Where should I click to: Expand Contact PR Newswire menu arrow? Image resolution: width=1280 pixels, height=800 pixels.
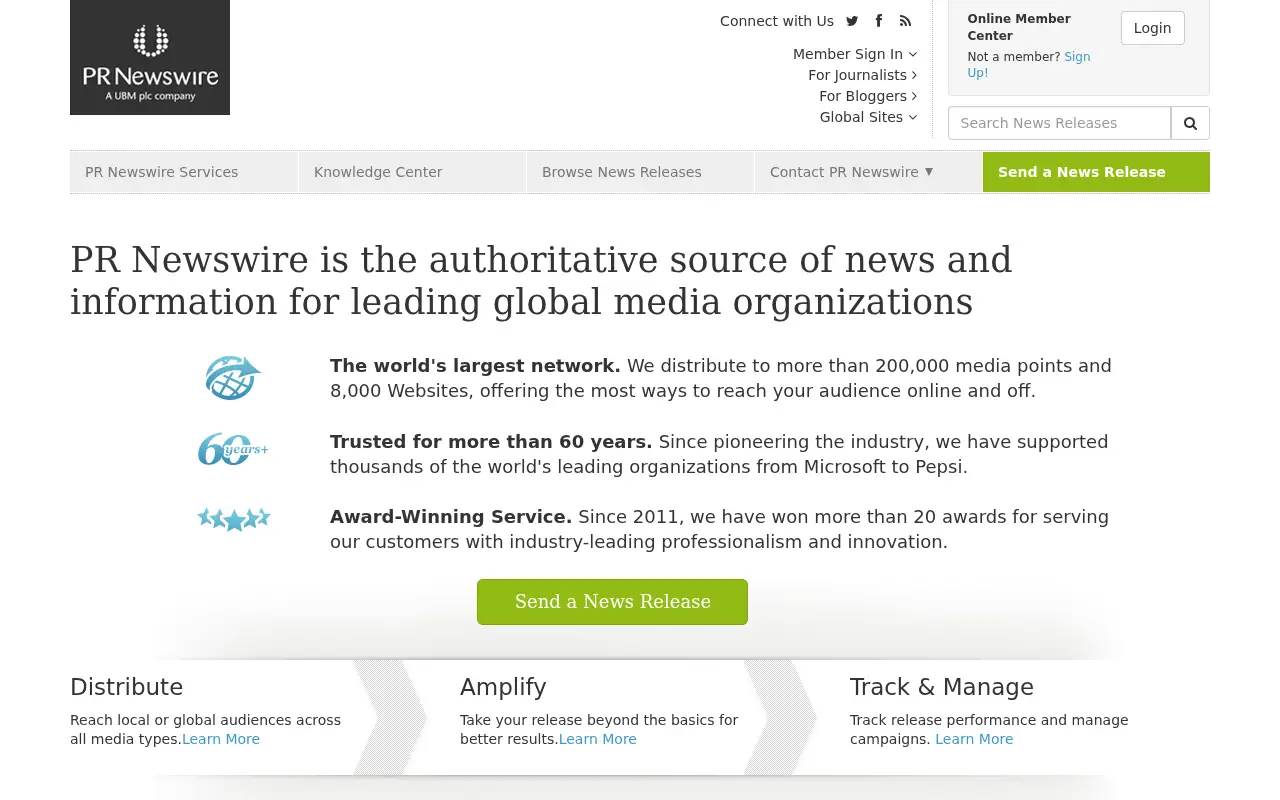(929, 171)
